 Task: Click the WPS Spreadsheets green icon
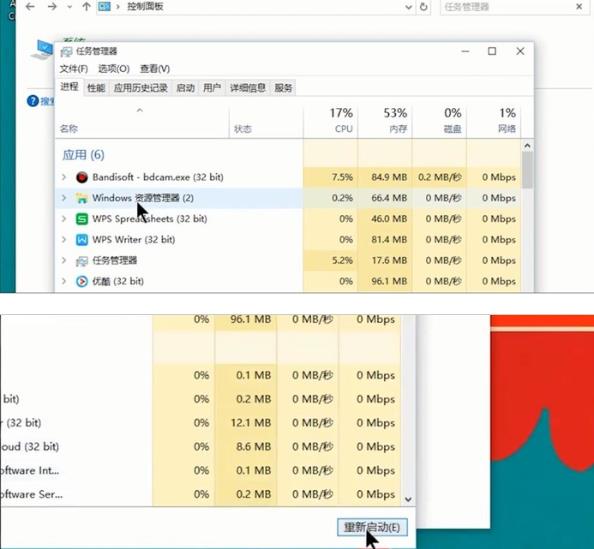82,219
